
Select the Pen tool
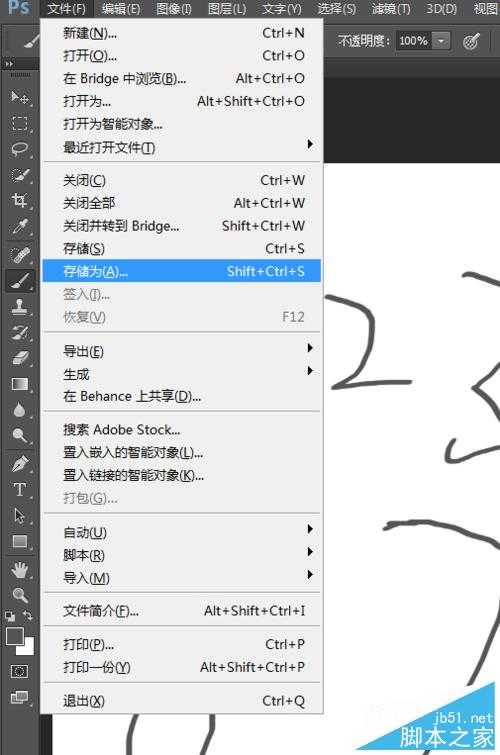coord(19,464)
